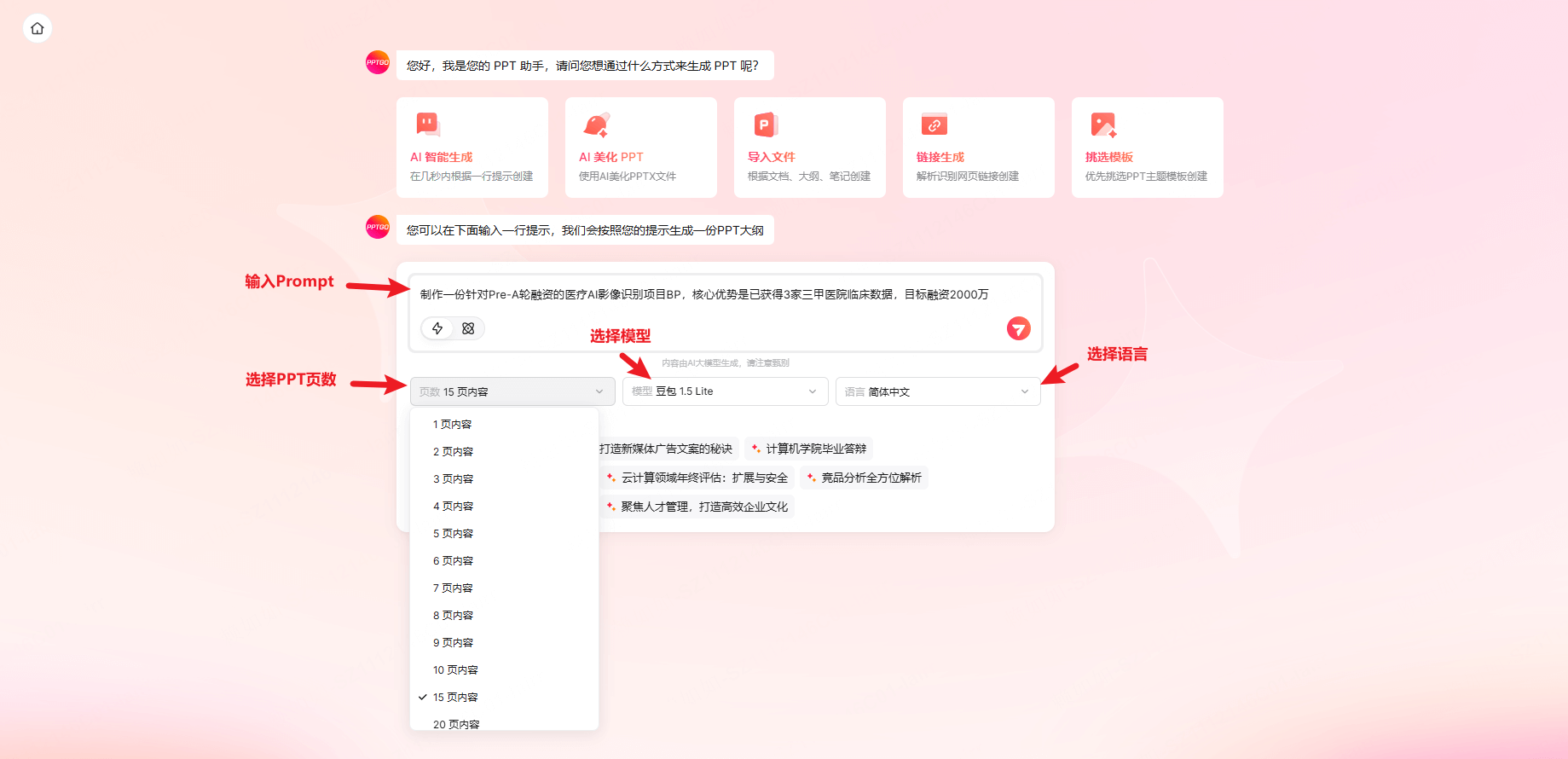Click the 挑选模板 image icon

1103,125
